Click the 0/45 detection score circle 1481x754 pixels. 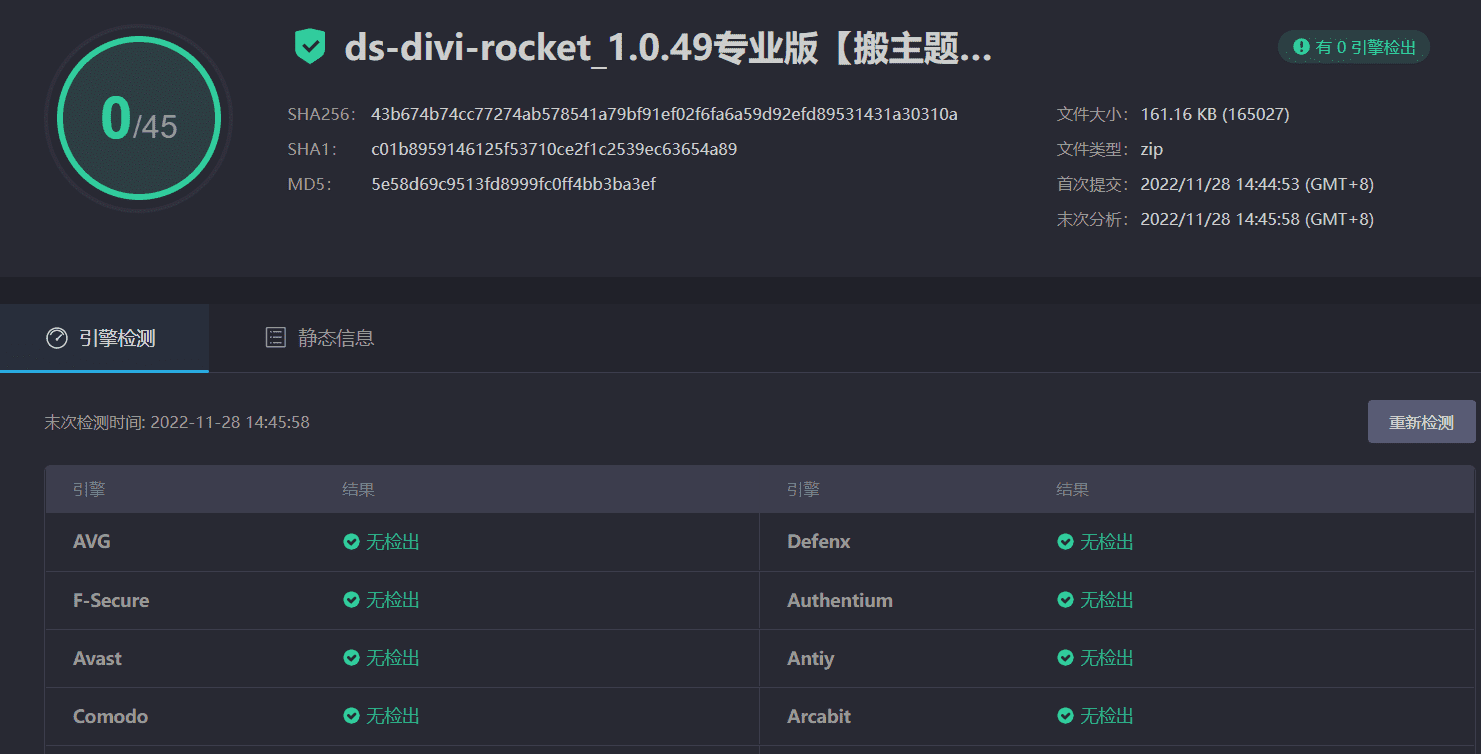point(138,118)
